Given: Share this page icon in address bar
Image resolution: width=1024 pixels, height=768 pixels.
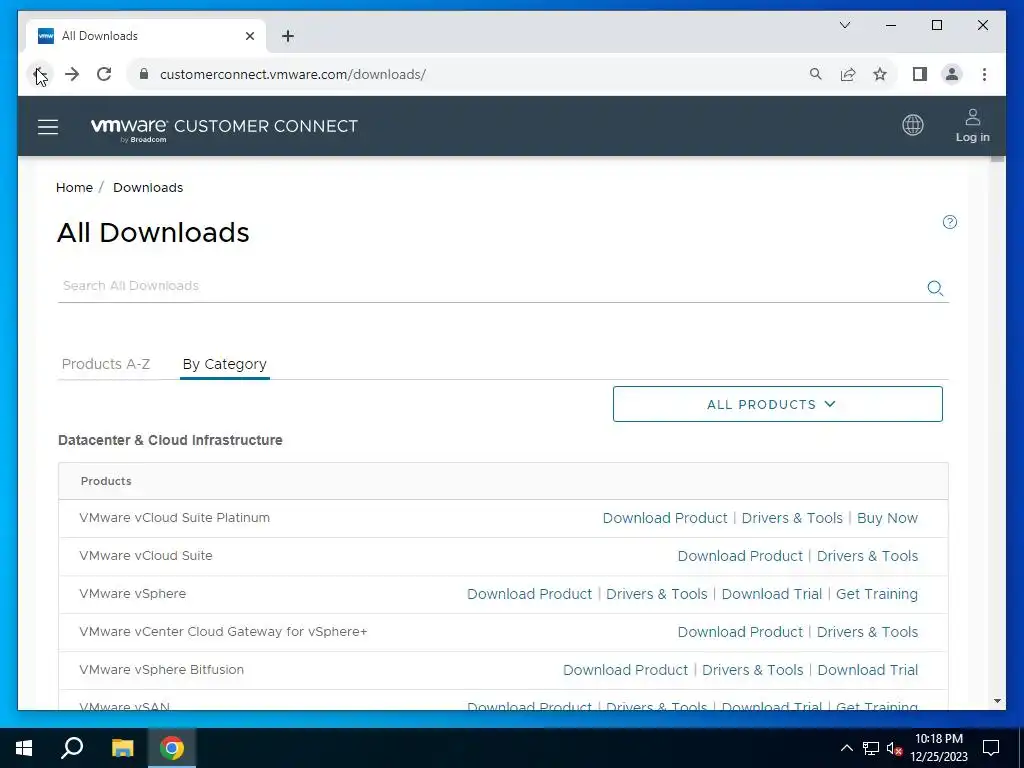Looking at the screenshot, I should pos(848,74).
